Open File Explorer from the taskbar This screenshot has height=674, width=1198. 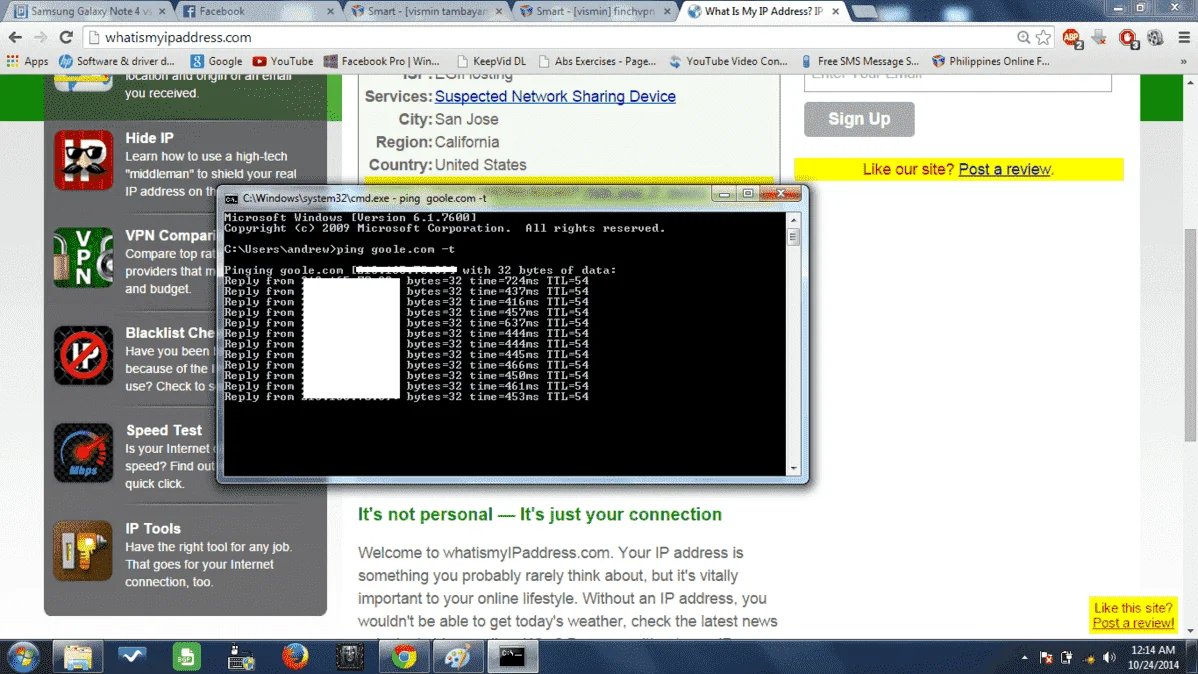[77, 656]
